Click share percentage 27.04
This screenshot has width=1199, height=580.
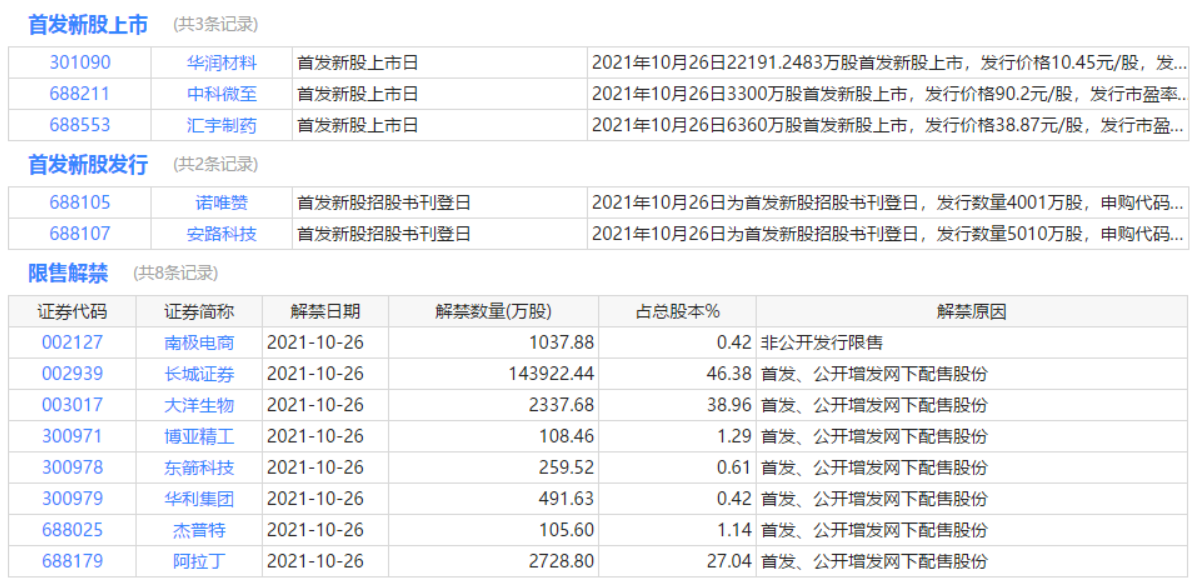pos(729,561)
